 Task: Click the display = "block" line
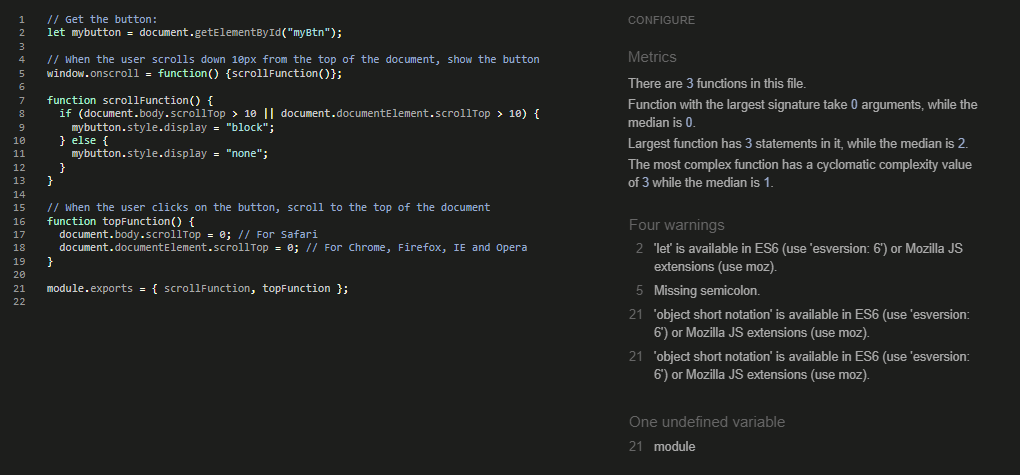(x=173, y=128)
